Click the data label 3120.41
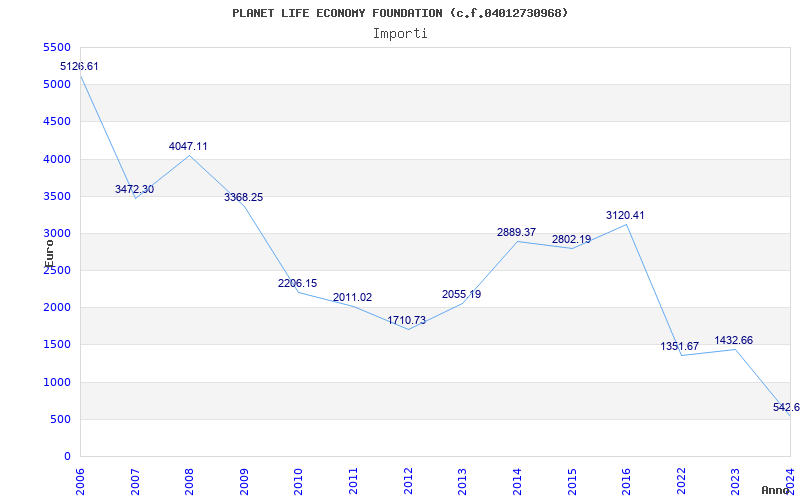The image size is (800, 500). [x=625, y=215]
